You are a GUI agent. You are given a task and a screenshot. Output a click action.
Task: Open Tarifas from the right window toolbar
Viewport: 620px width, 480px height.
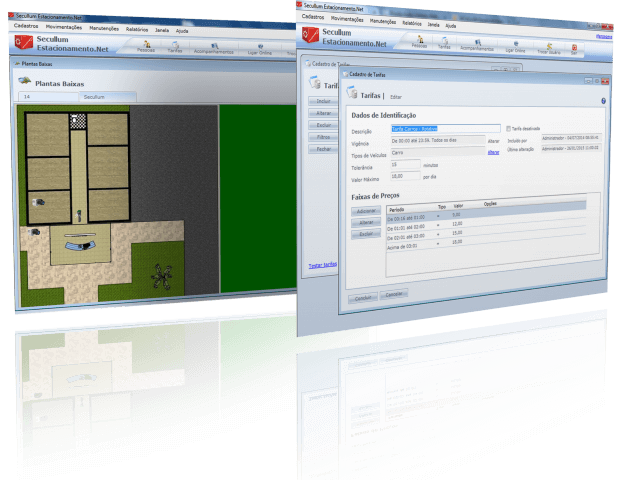pyautogui.click(x=444, y=43)
